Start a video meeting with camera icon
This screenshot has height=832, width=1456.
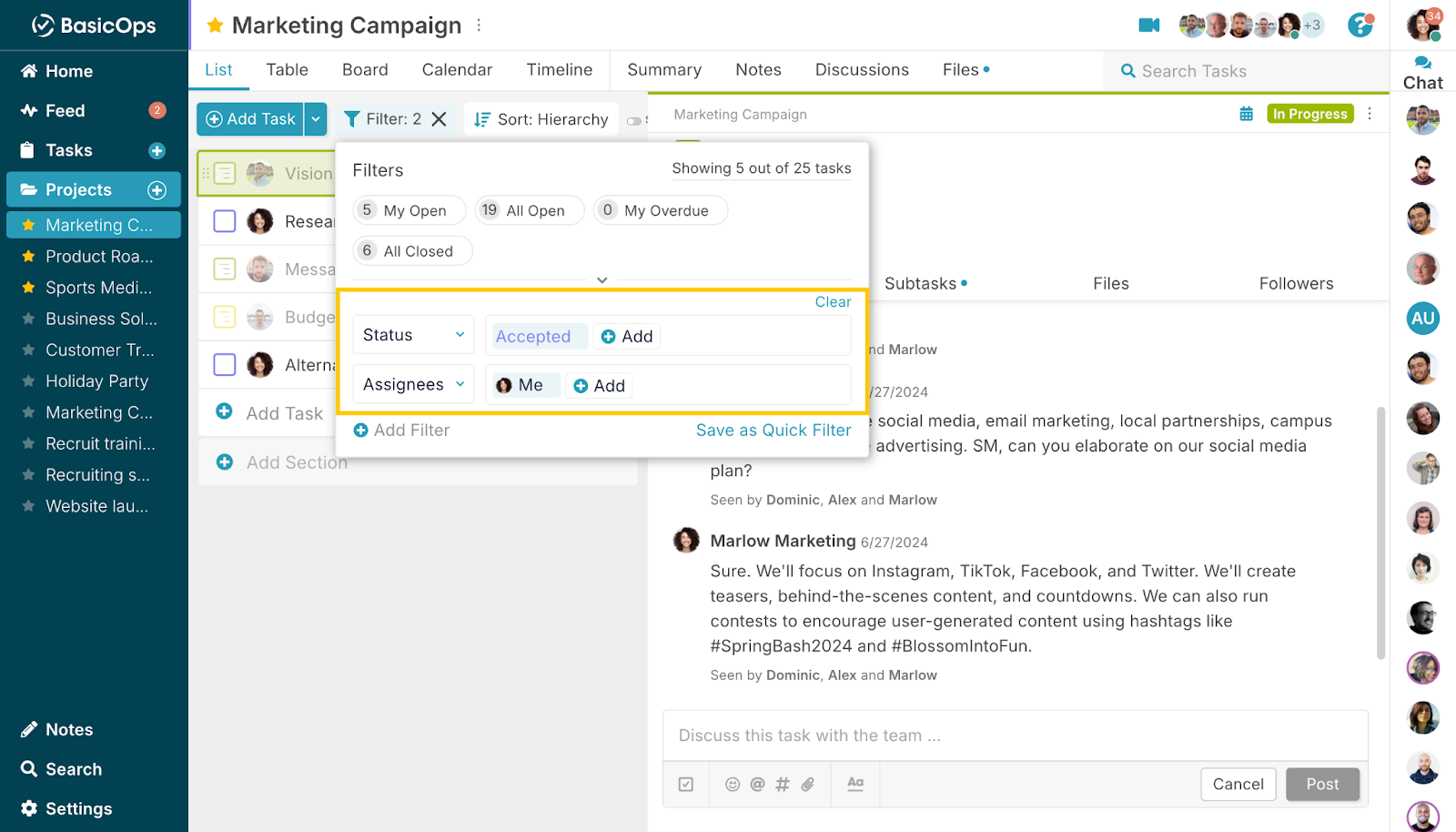(x=1148, y=25)
